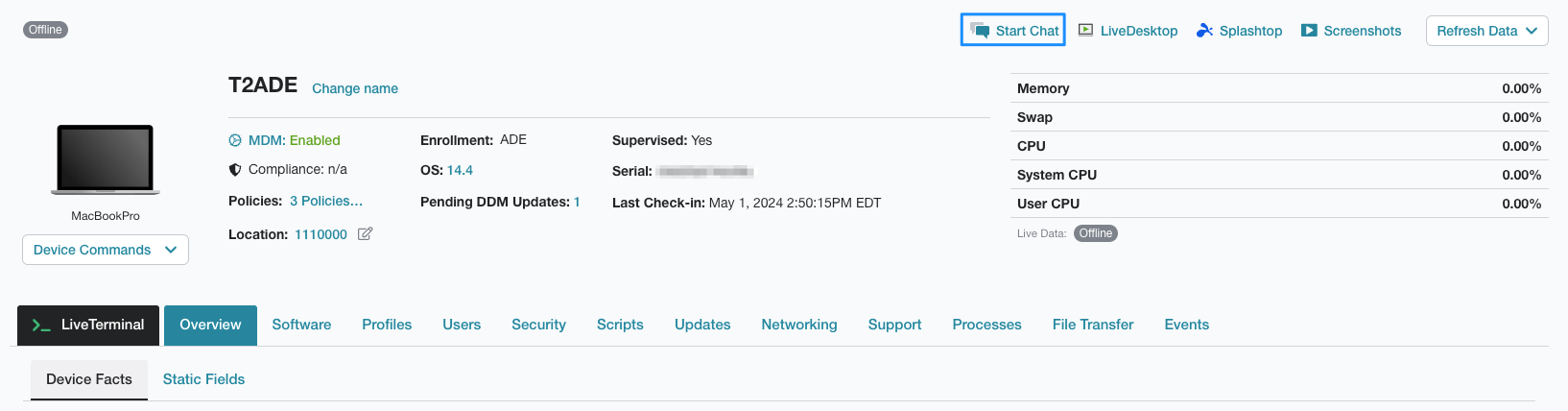Screen dimensions: 1568x411
Task: Click the Location 1110000 link
Action: tap(321, 234)
